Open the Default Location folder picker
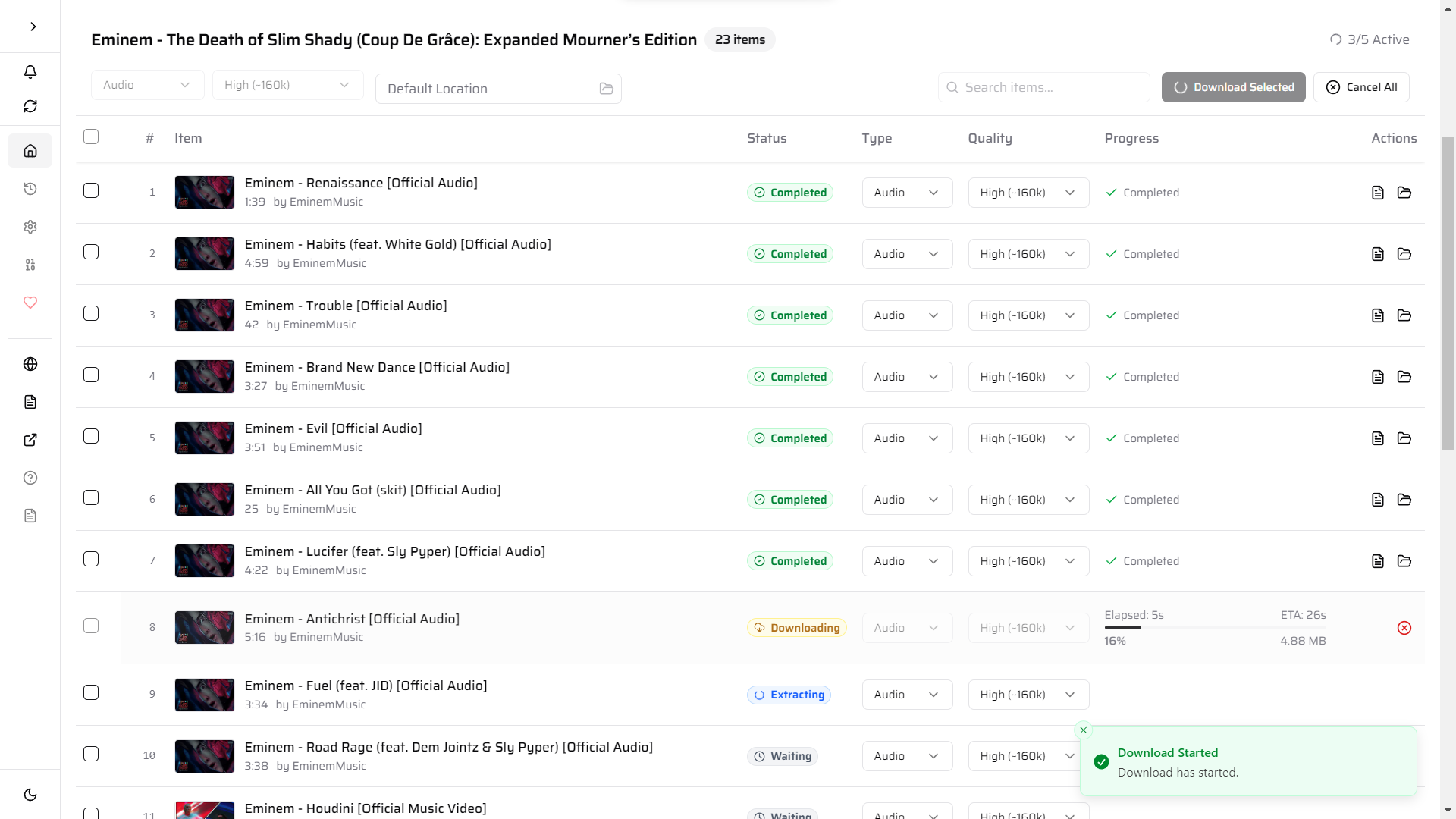1456x819 pixels. [x=606, y=89]
